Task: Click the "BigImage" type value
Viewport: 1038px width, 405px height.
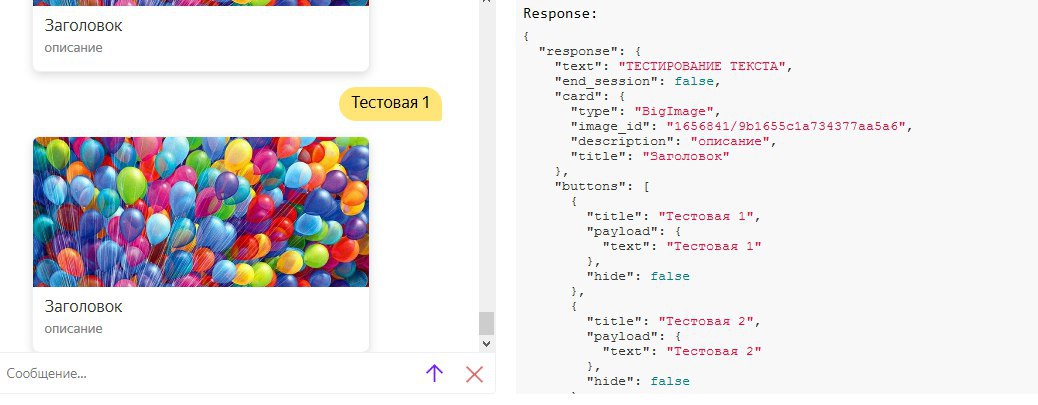Action: pos(673,111)
